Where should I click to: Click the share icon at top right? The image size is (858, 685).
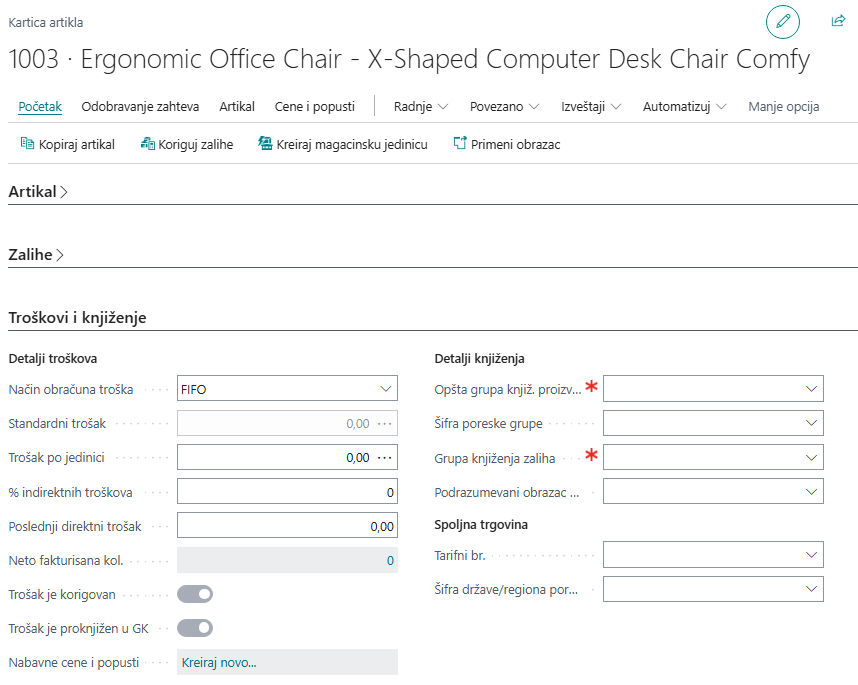click(838, 21)
